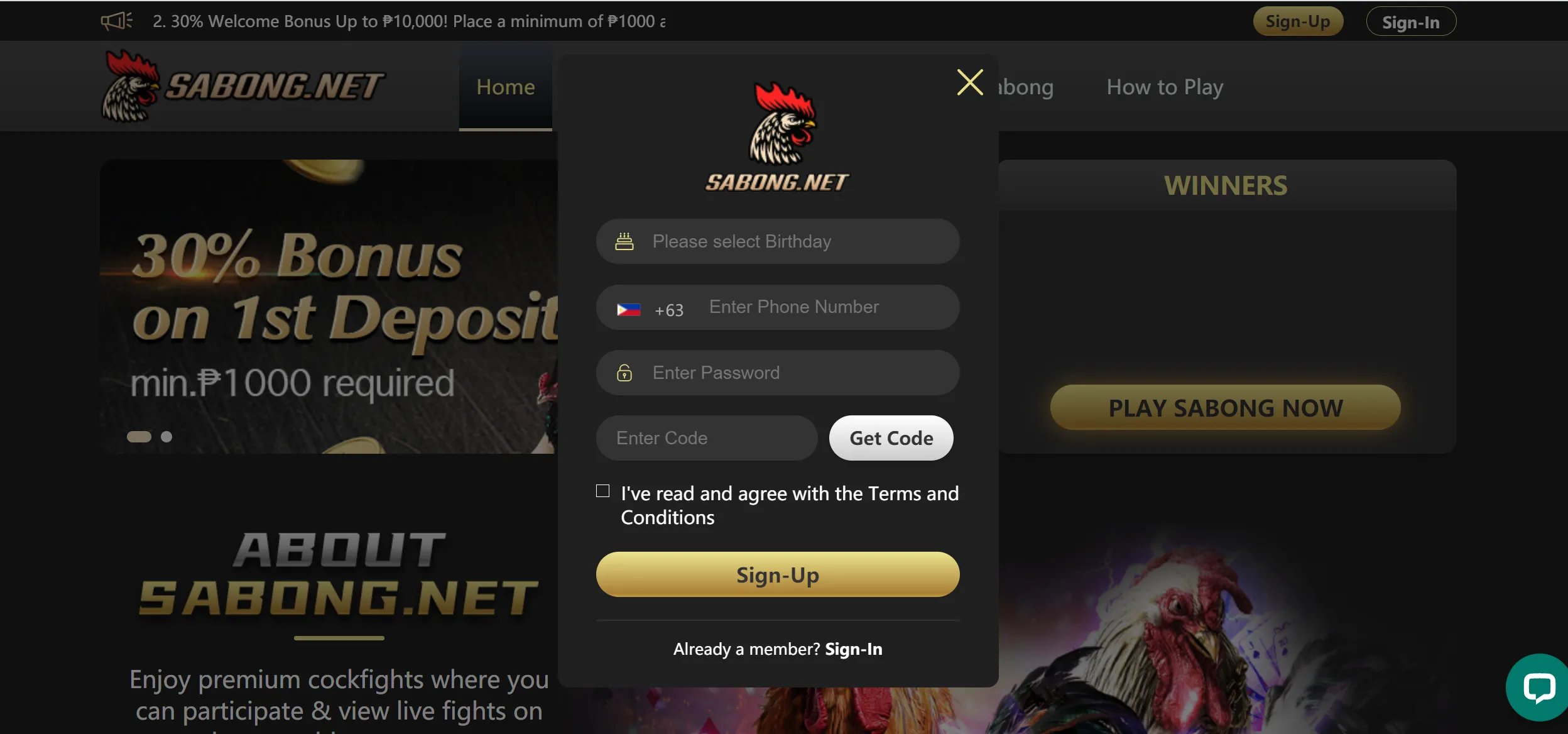The height and width of the screenshot is (734, 1568).
Task: Click the padlock password field icon
Action: click(x=625, y=372)
